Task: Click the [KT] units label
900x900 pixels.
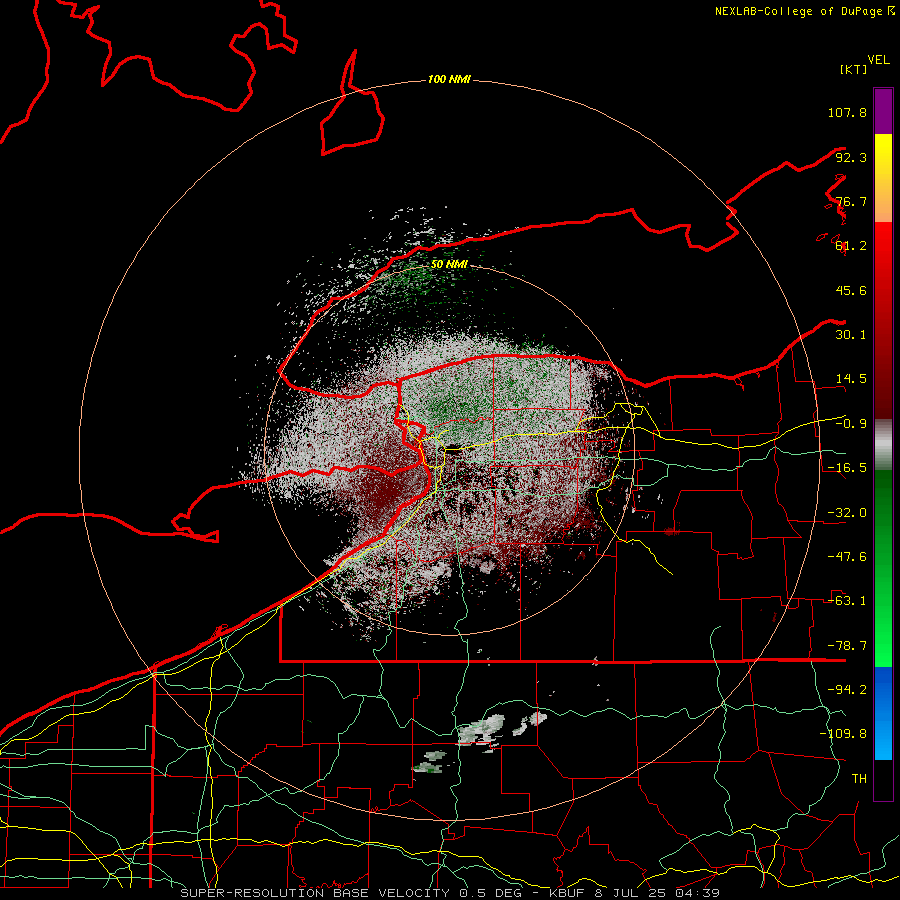Action: (x=854, y=70)
